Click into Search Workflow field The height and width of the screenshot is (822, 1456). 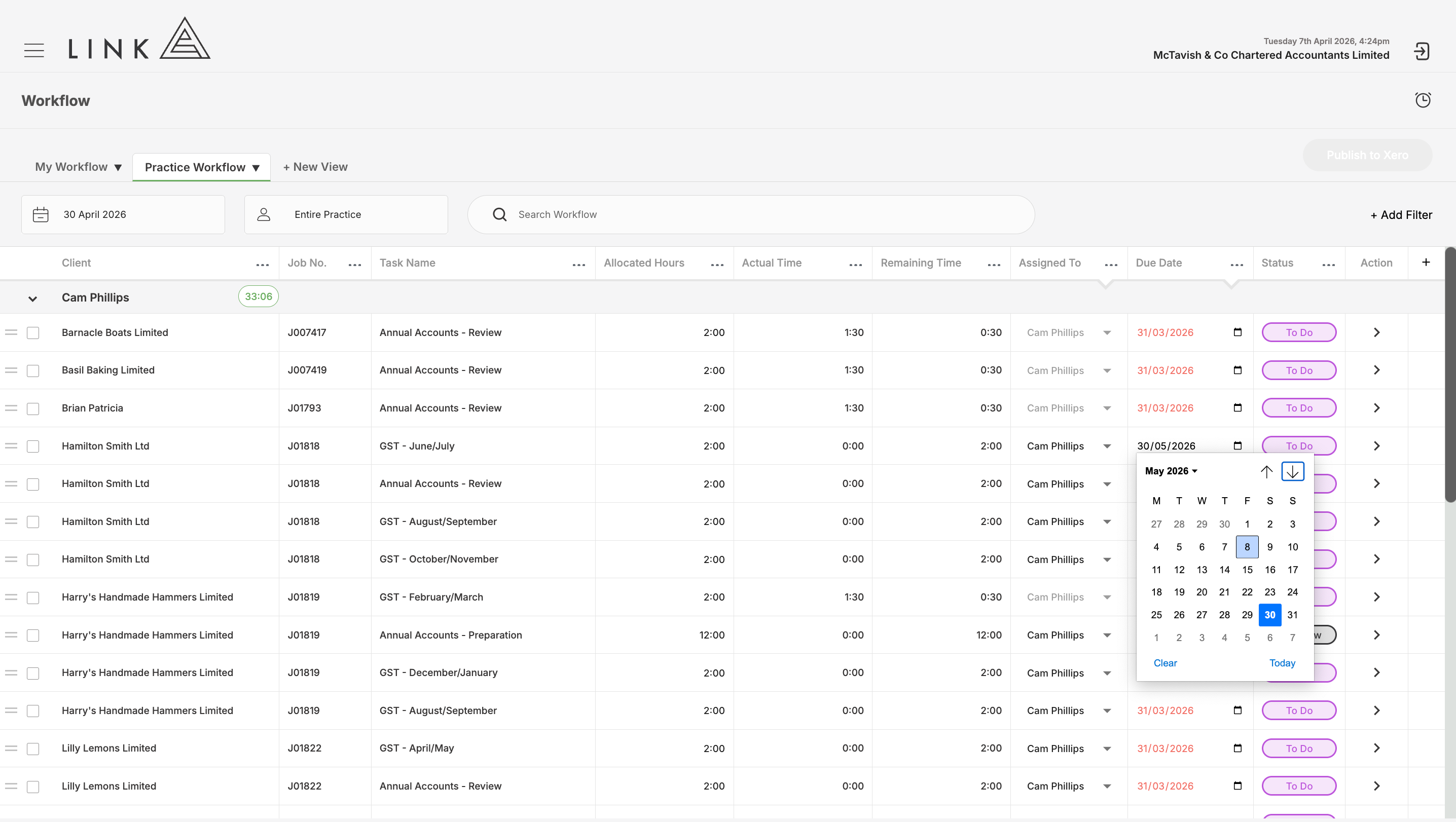coord(751,215)
